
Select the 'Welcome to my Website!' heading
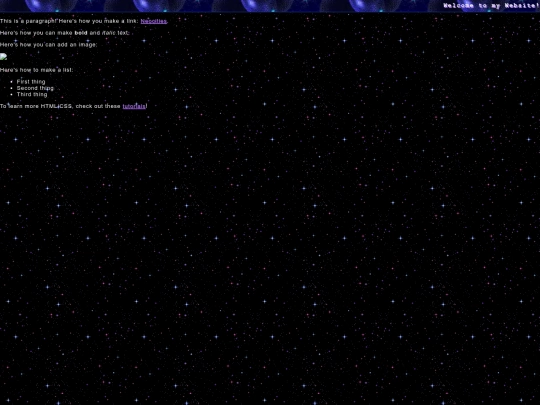tap(491, 6)
